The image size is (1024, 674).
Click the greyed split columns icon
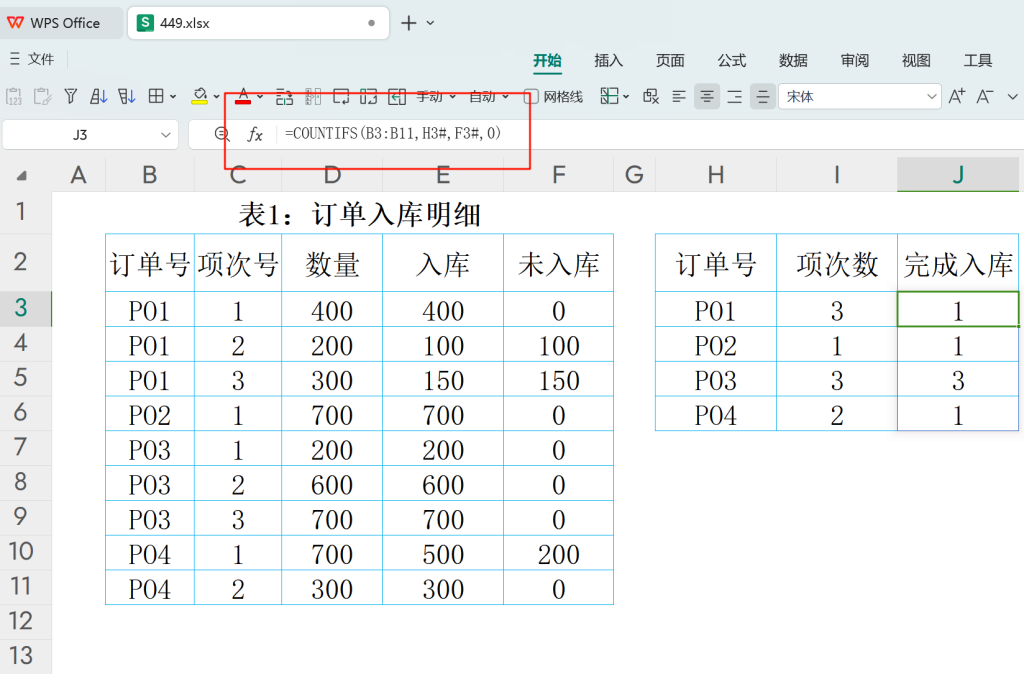[313, 97]
